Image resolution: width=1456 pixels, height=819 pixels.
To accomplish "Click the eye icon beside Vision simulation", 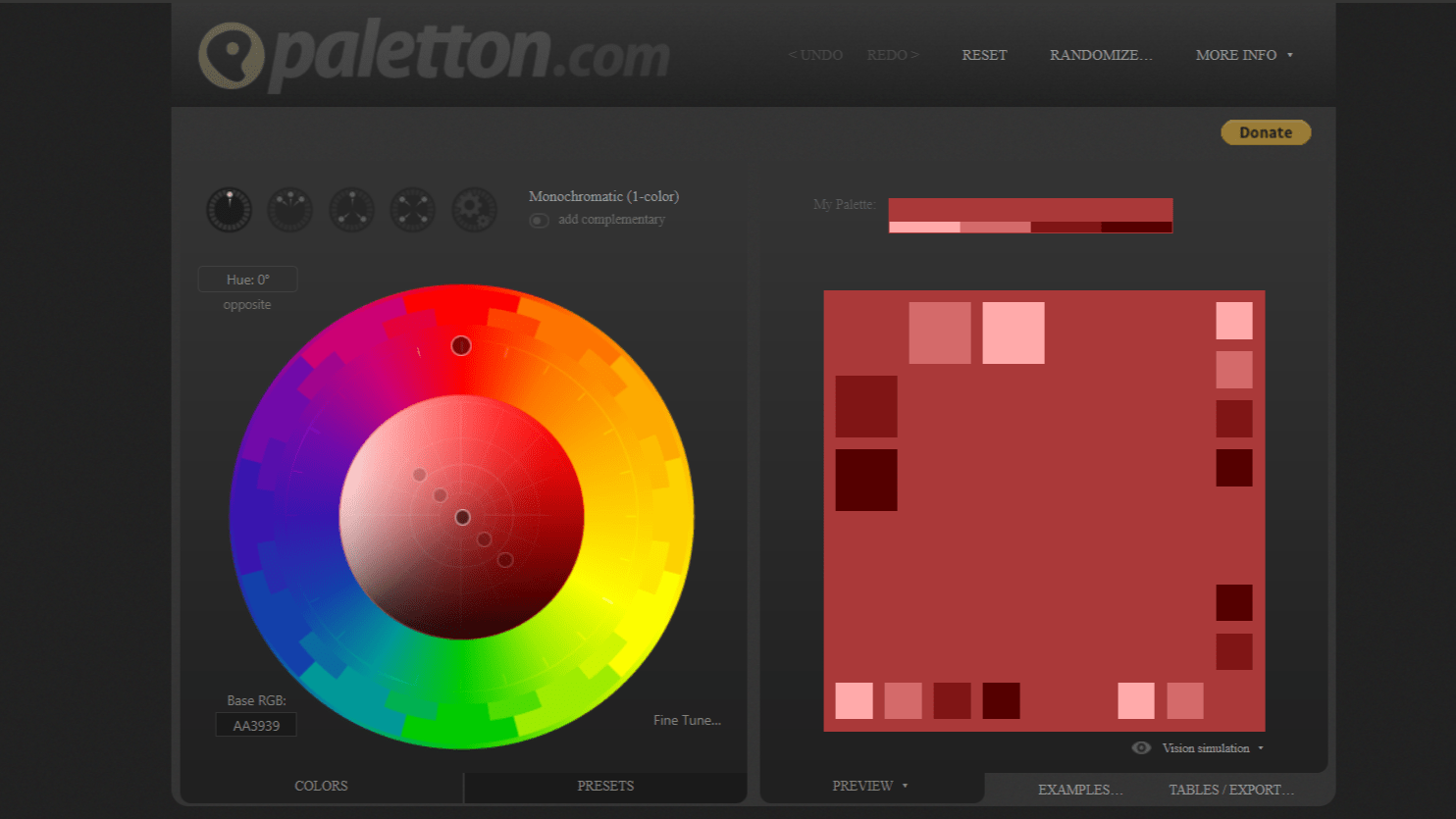I will (1141, 748).
